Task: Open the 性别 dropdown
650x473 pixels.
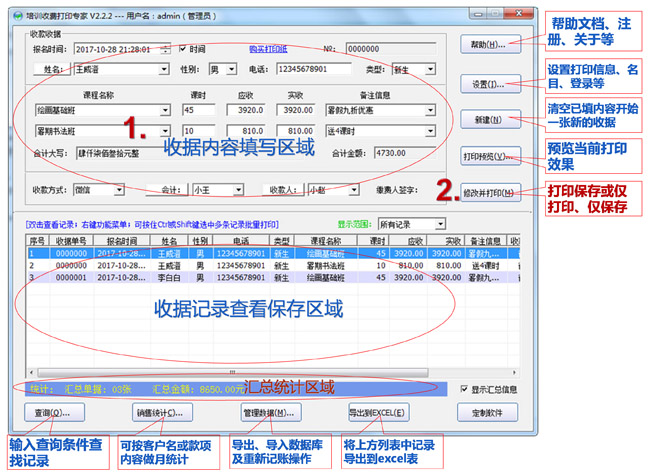Action: tap(233, 70)
